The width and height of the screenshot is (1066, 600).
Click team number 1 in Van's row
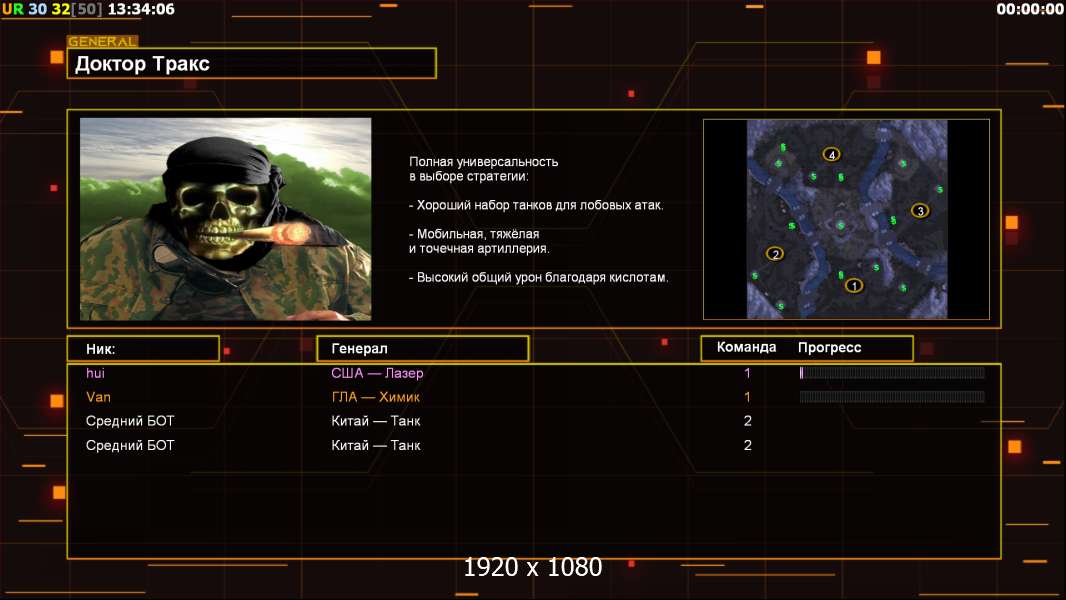[x=747, y=397]
